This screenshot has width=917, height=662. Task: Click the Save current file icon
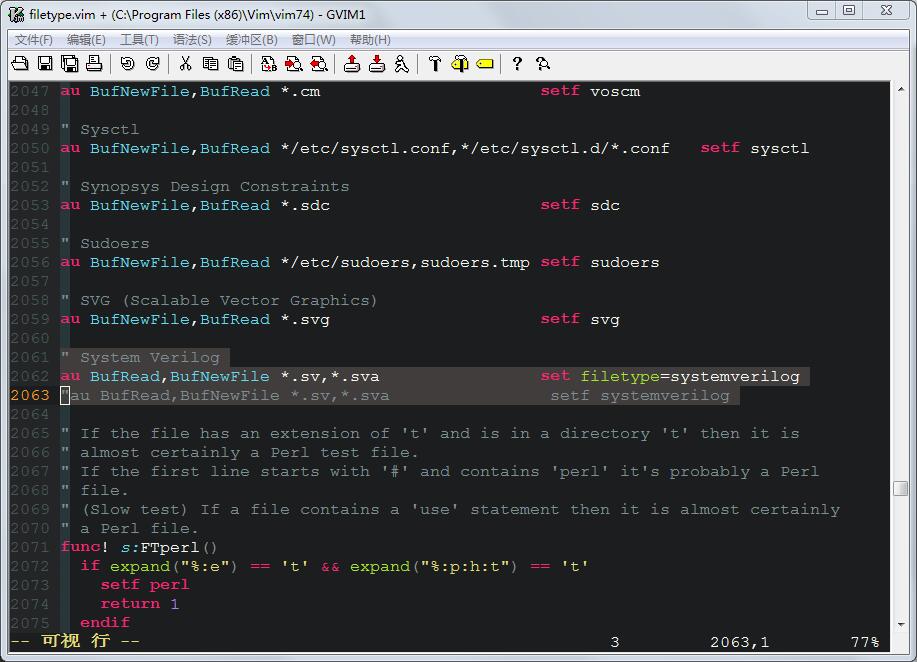(45, 63)
